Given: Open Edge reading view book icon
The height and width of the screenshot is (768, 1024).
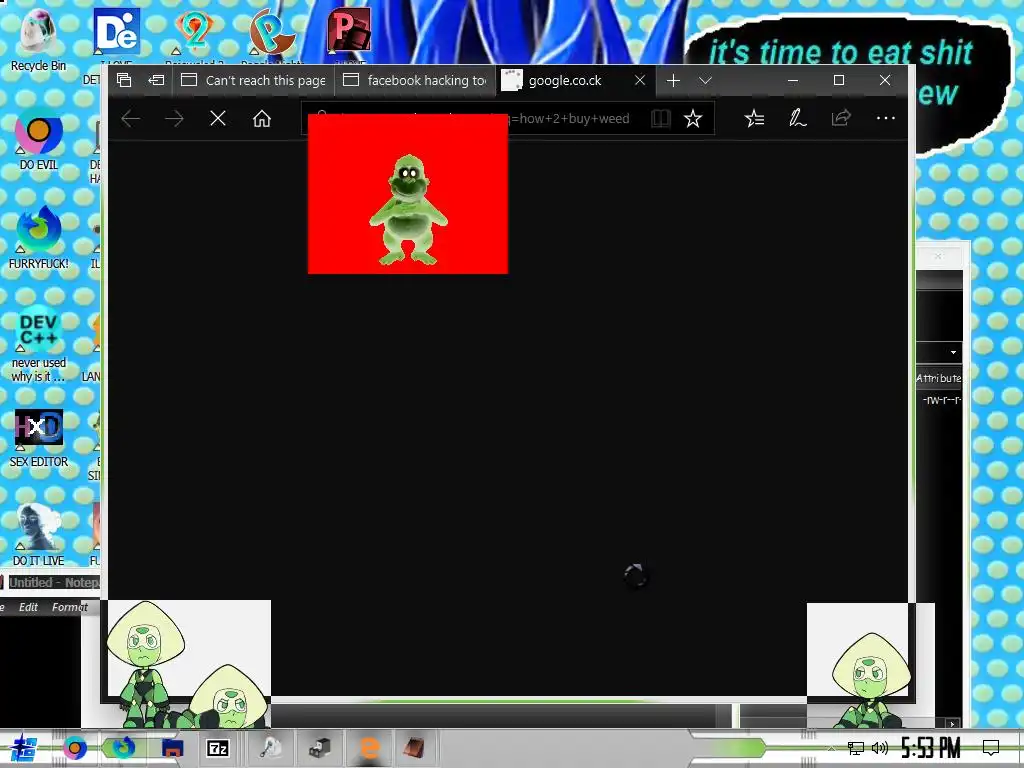Looking at the screenshot, I should pyautogui.click(x=660, y=118).
